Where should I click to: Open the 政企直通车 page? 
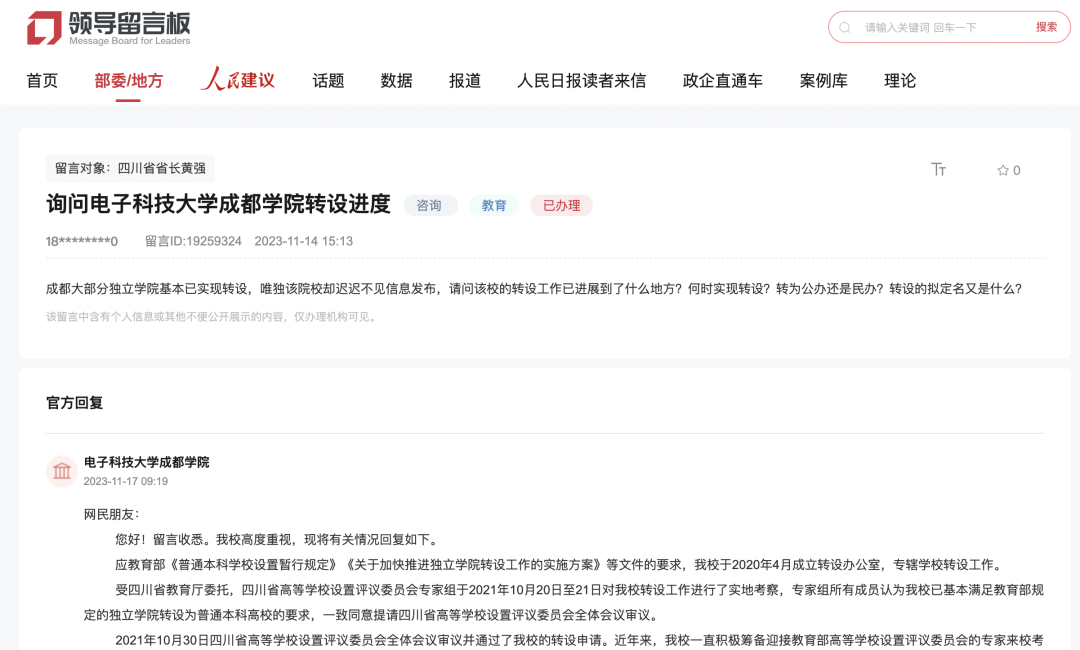(721, 80)
